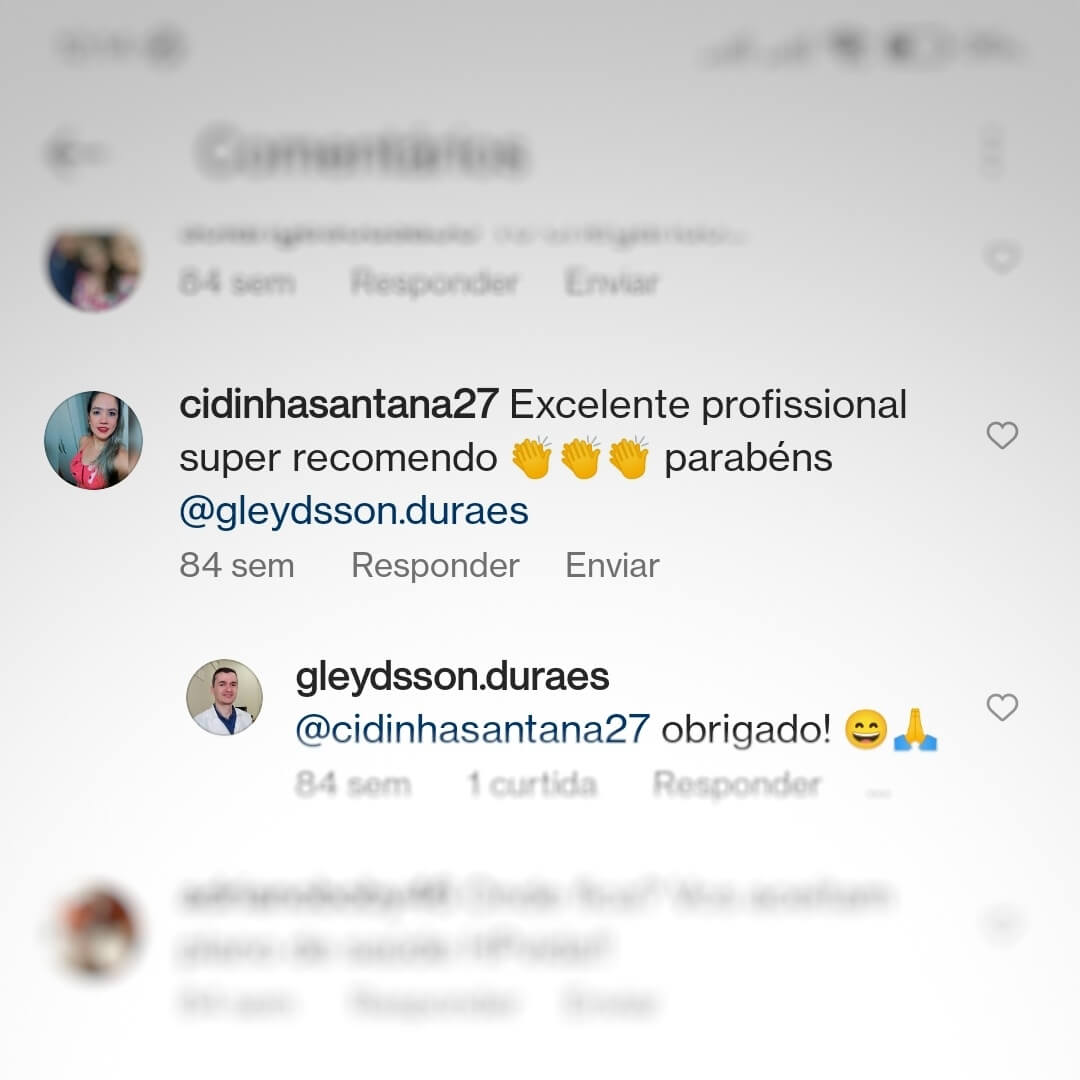Viewport: 1080px width, 1080px height.
Task: Open the @cidinhasantana27 mention link
Action: (x=472, y=729)
